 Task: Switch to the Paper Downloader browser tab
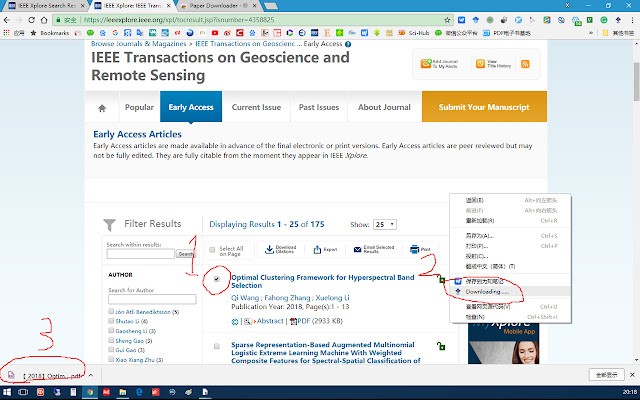coord(220,6)
